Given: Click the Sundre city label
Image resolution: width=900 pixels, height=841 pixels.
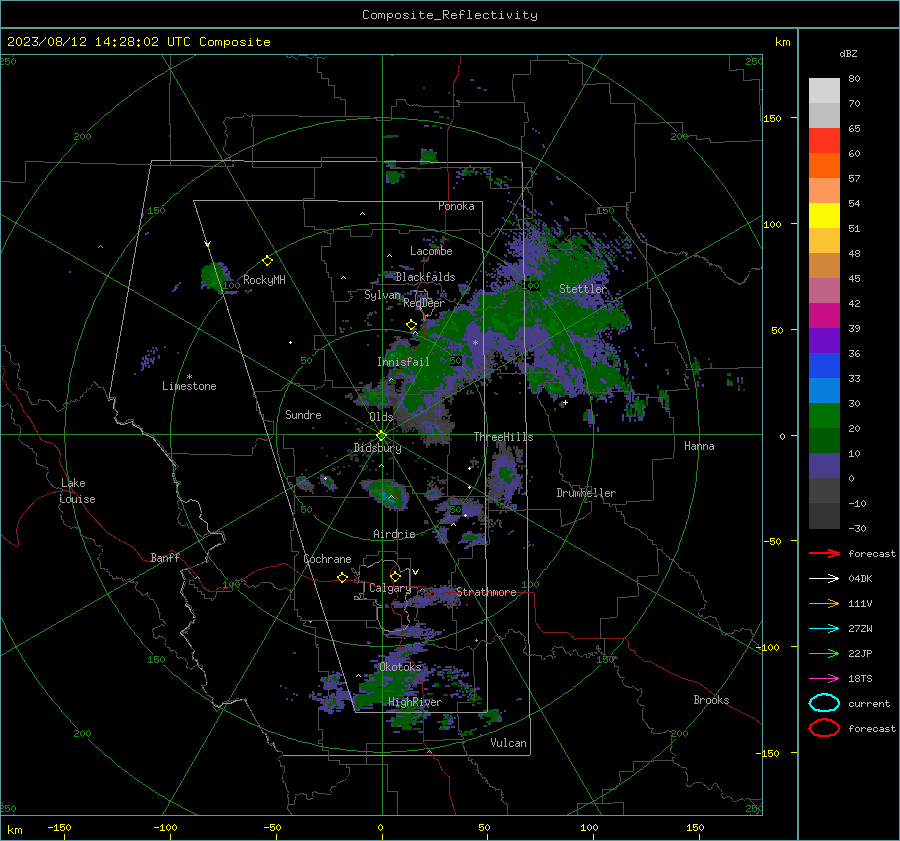Looking at the screenshot, I should (x=303, y=414).
